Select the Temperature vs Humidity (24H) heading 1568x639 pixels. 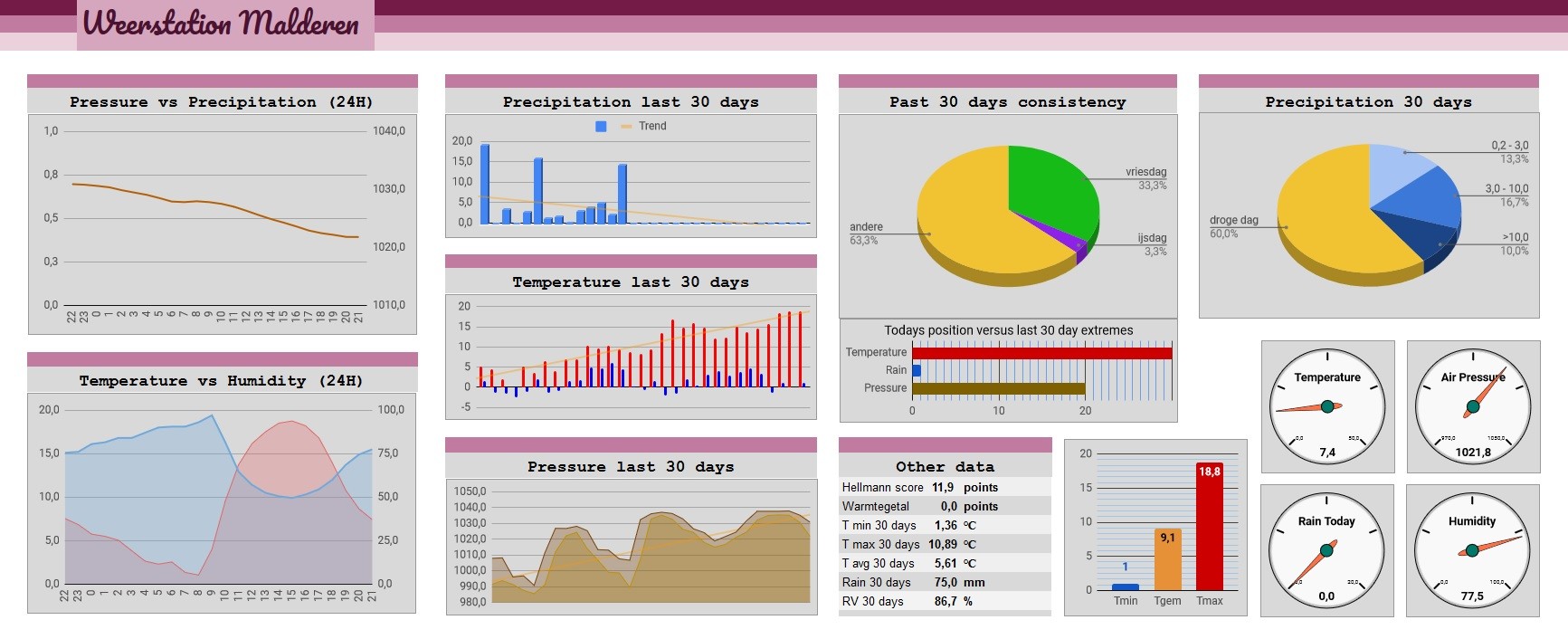pyautogui.click(x=222, y=380)
